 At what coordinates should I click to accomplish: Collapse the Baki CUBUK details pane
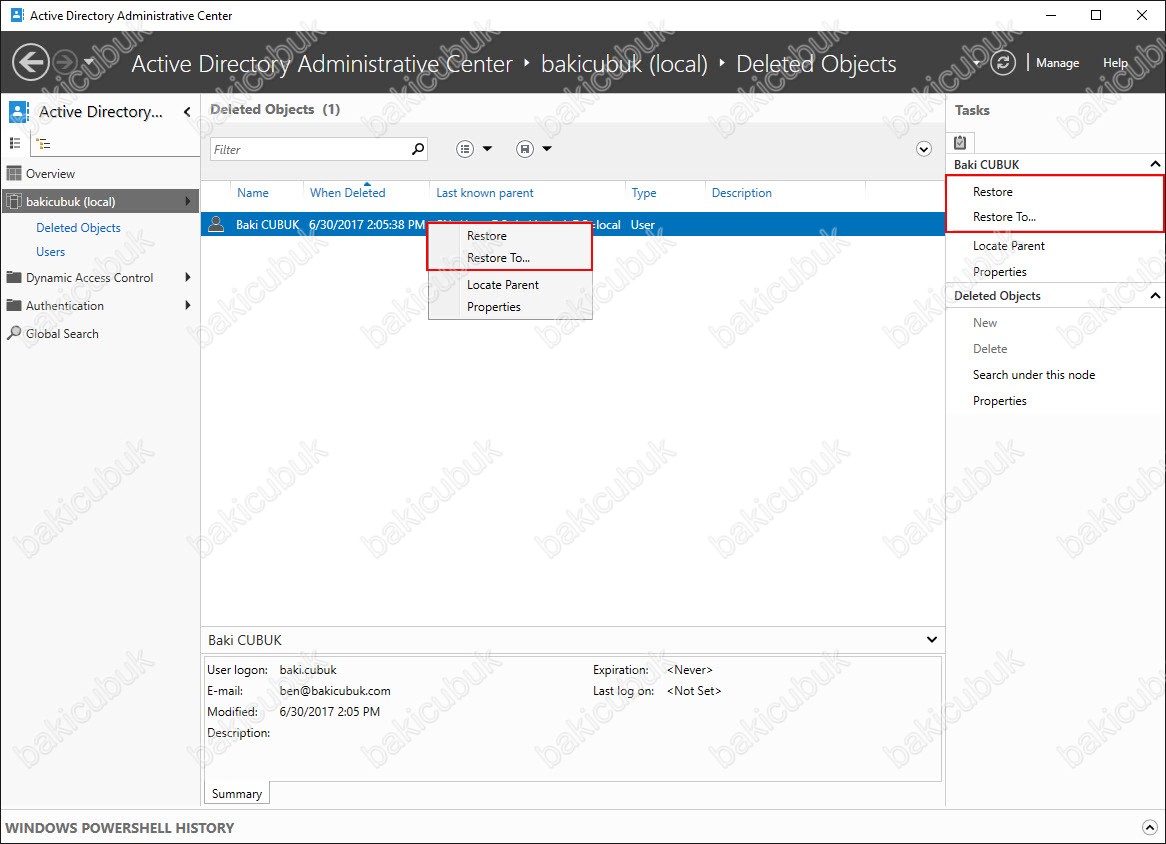click(x=931, y=640)
